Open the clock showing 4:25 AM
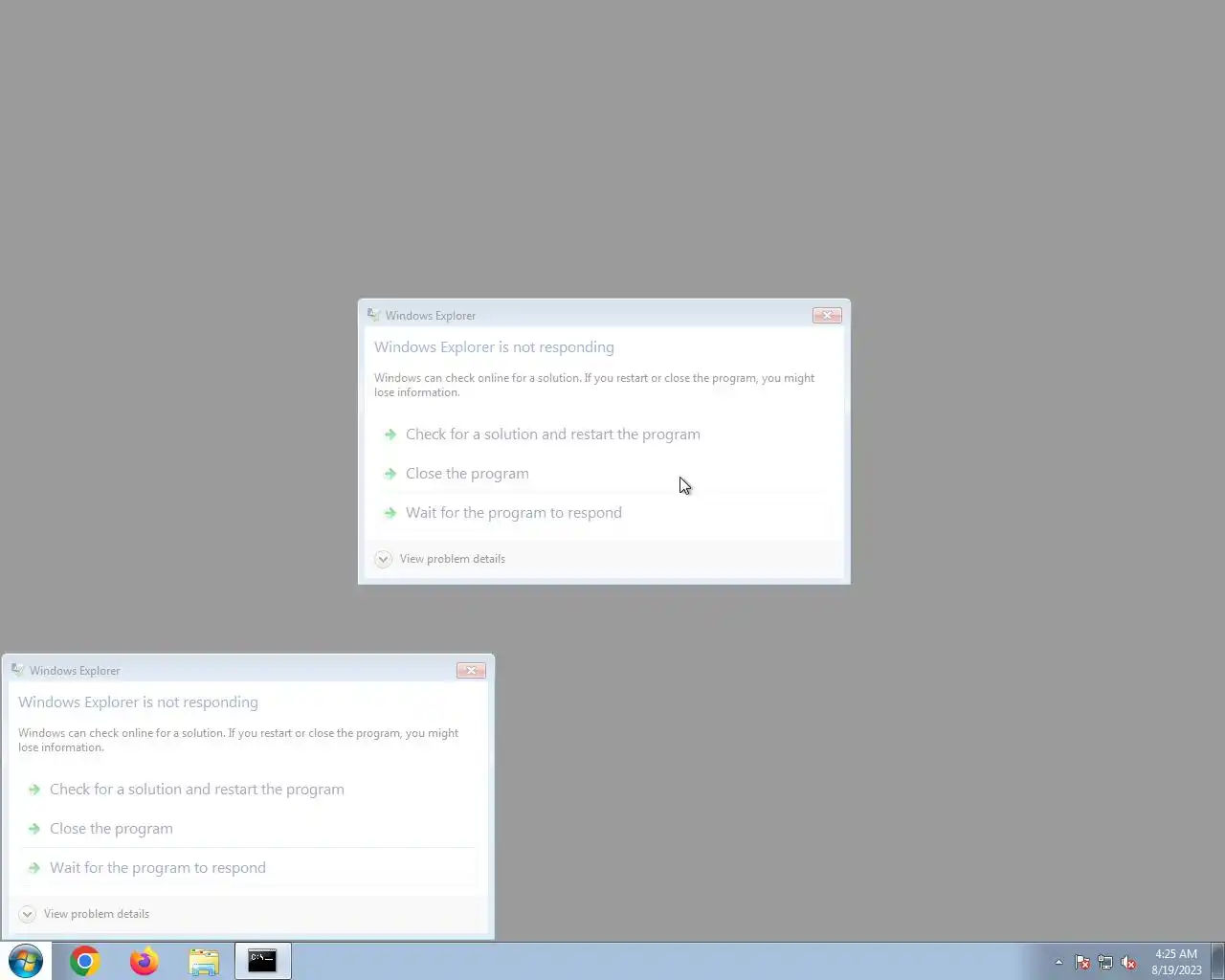The image size is (1225, 980). click(1176, 962)
